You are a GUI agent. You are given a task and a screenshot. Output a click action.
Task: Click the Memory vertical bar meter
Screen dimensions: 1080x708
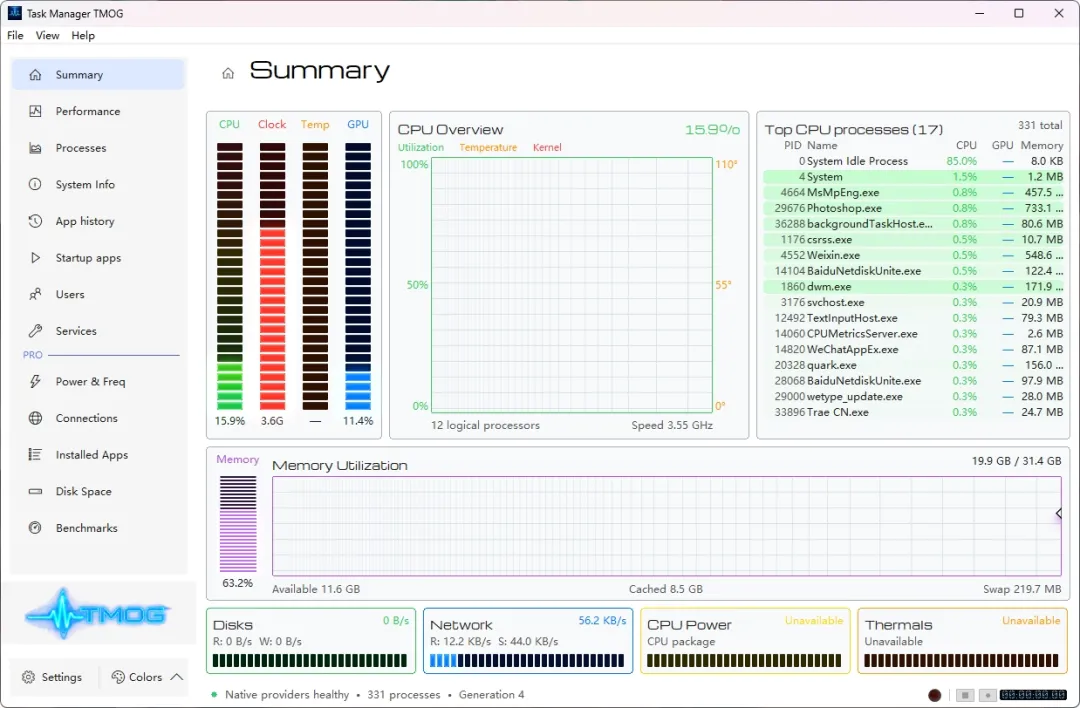238,523
